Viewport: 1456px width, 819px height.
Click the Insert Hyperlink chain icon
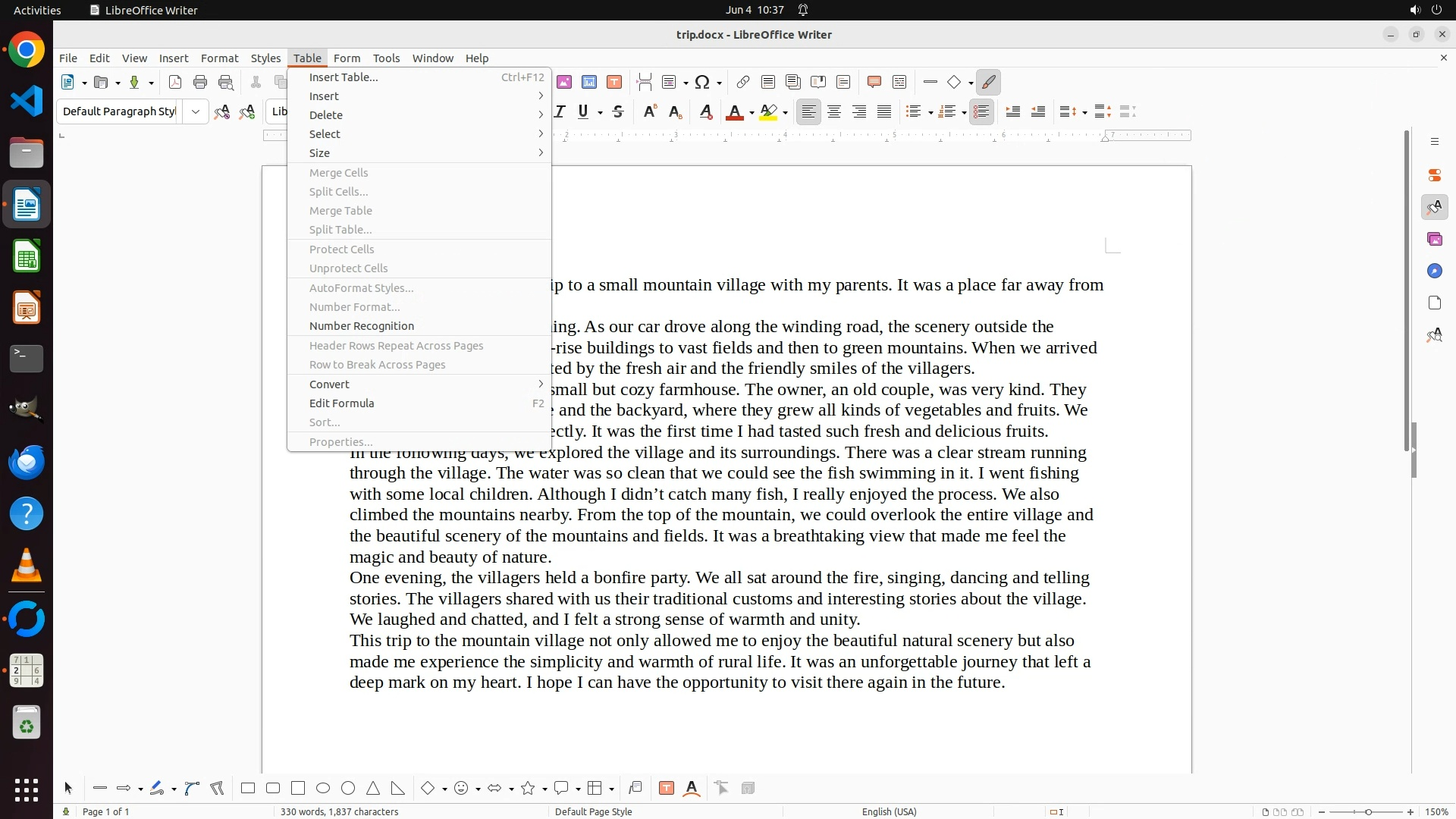[x=743, y=82]
